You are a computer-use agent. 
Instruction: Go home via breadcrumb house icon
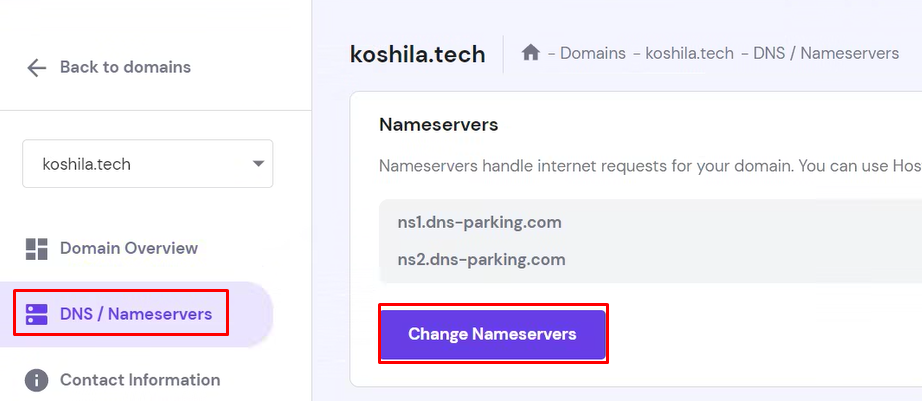pyautogui.click(x=530, y=53)
